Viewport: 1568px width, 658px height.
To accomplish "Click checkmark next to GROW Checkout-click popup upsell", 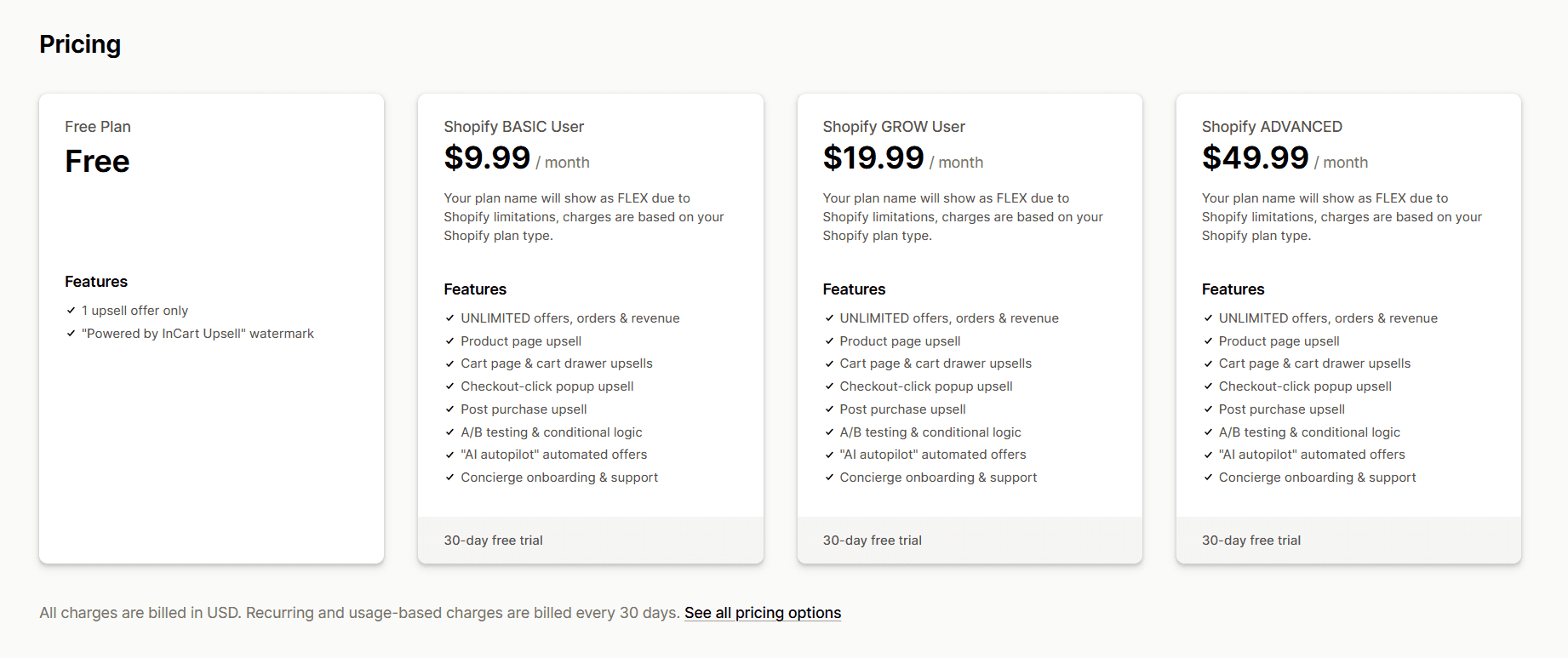I will [829, 386].
